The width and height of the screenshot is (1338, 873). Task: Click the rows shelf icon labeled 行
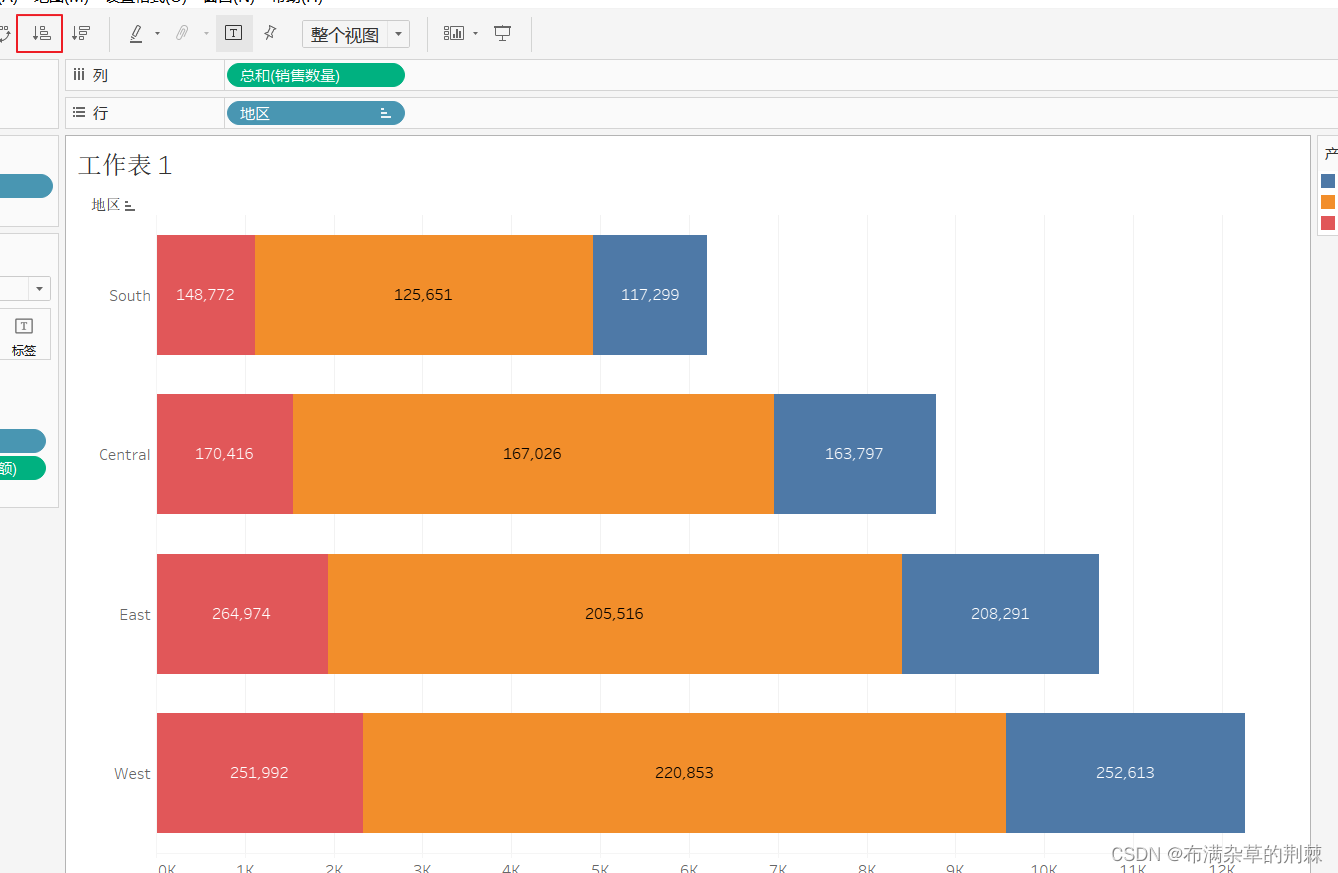(80, 112)
